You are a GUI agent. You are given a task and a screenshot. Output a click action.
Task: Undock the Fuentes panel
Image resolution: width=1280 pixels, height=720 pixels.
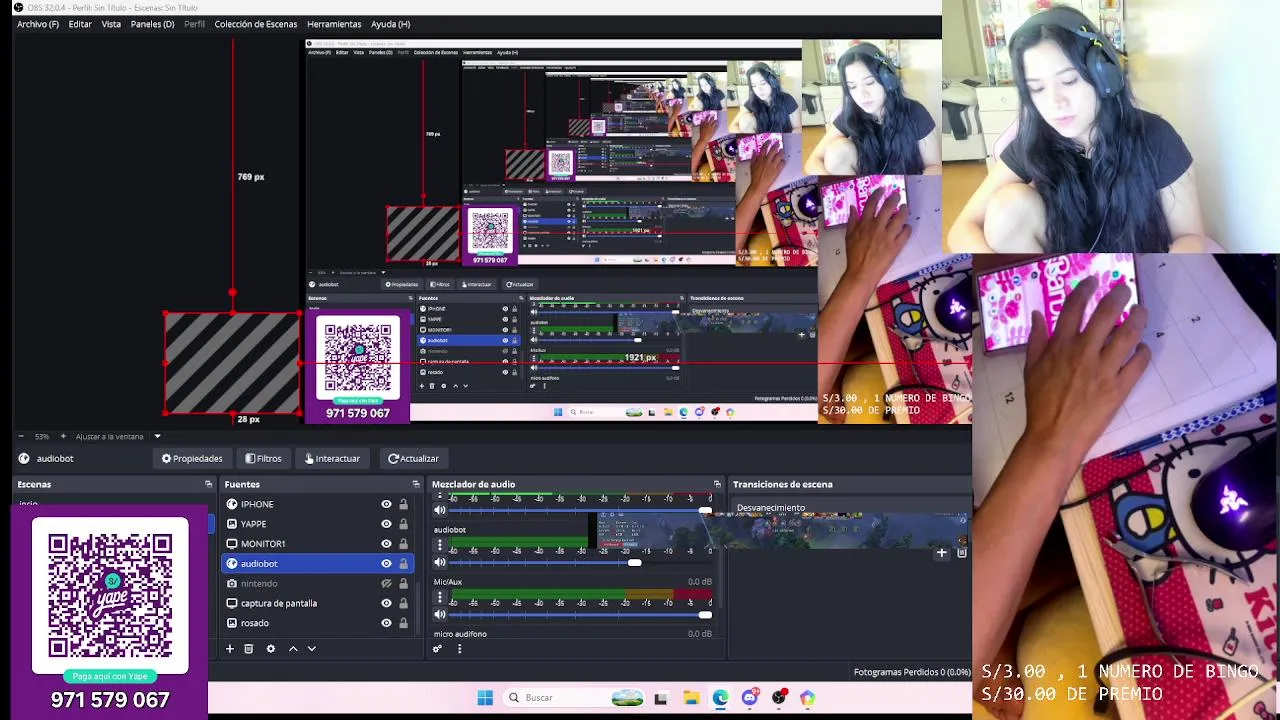pyautogui.click(x=415, y=484)
